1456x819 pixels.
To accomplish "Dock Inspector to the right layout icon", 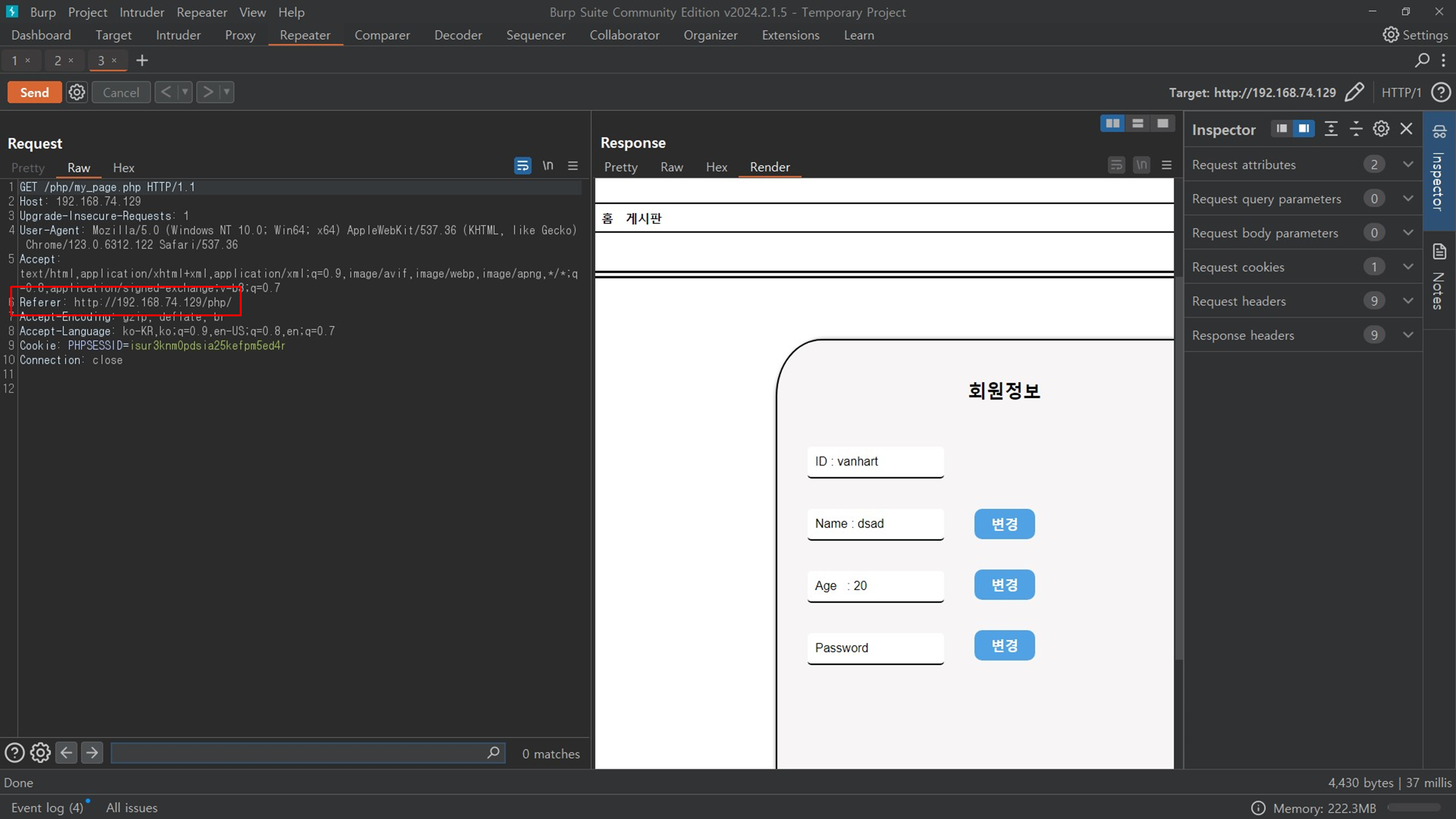I will coord(1304,129).
